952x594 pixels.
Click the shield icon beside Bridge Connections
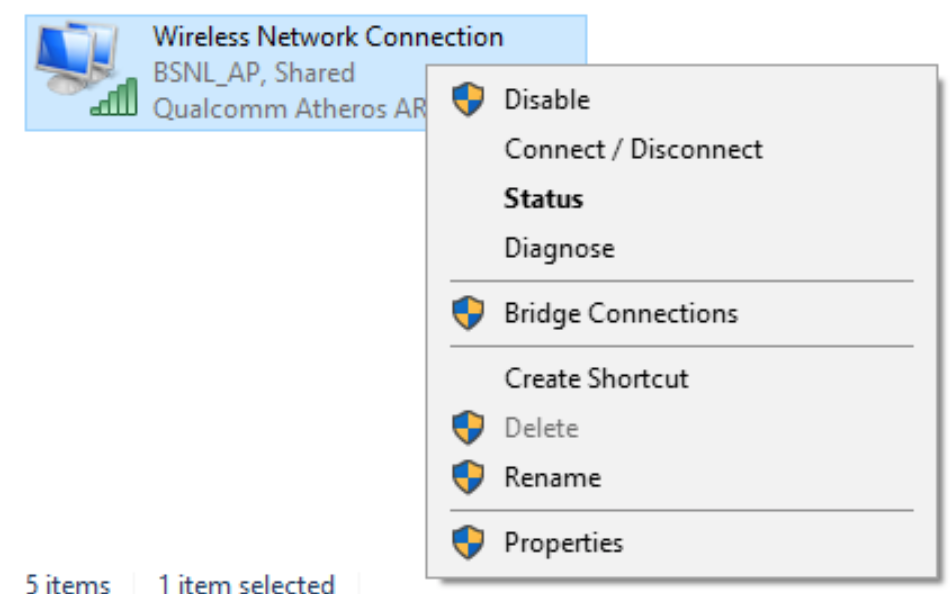[468, 313]
